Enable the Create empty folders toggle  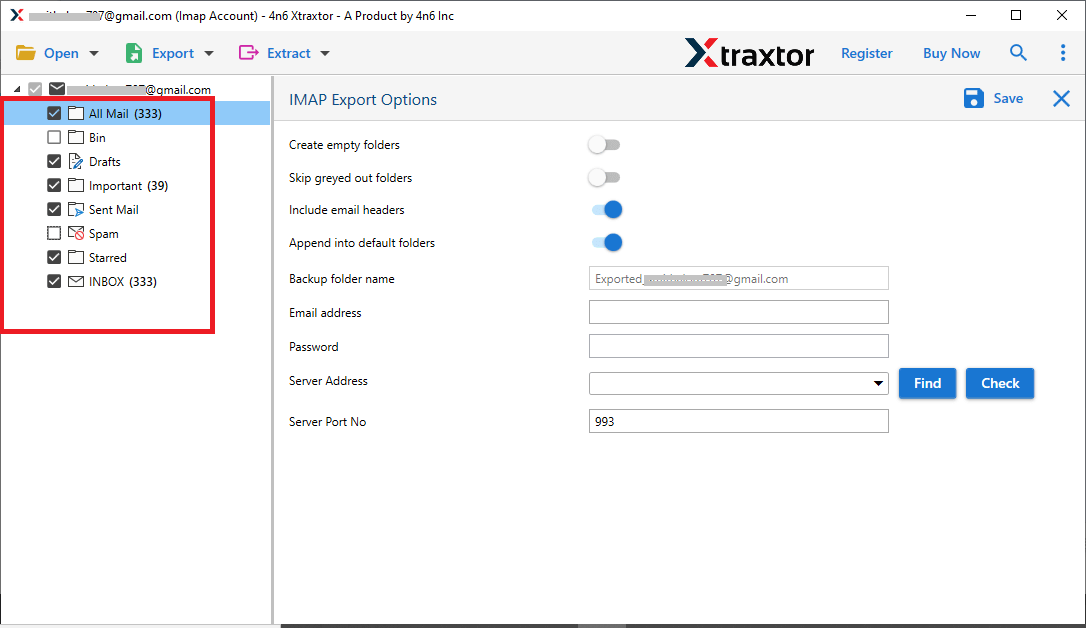[604, 144]
